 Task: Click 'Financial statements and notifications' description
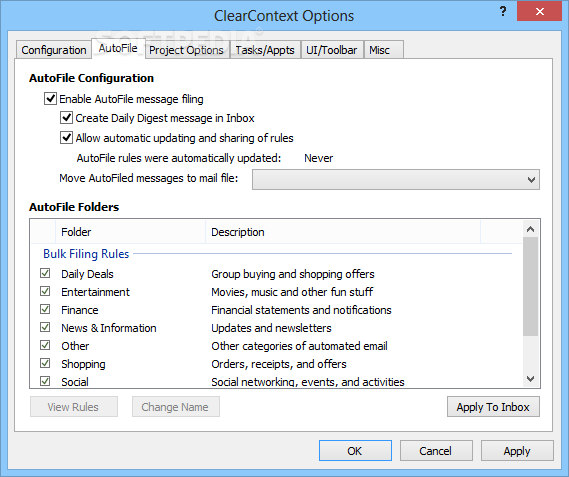[301, 310]
